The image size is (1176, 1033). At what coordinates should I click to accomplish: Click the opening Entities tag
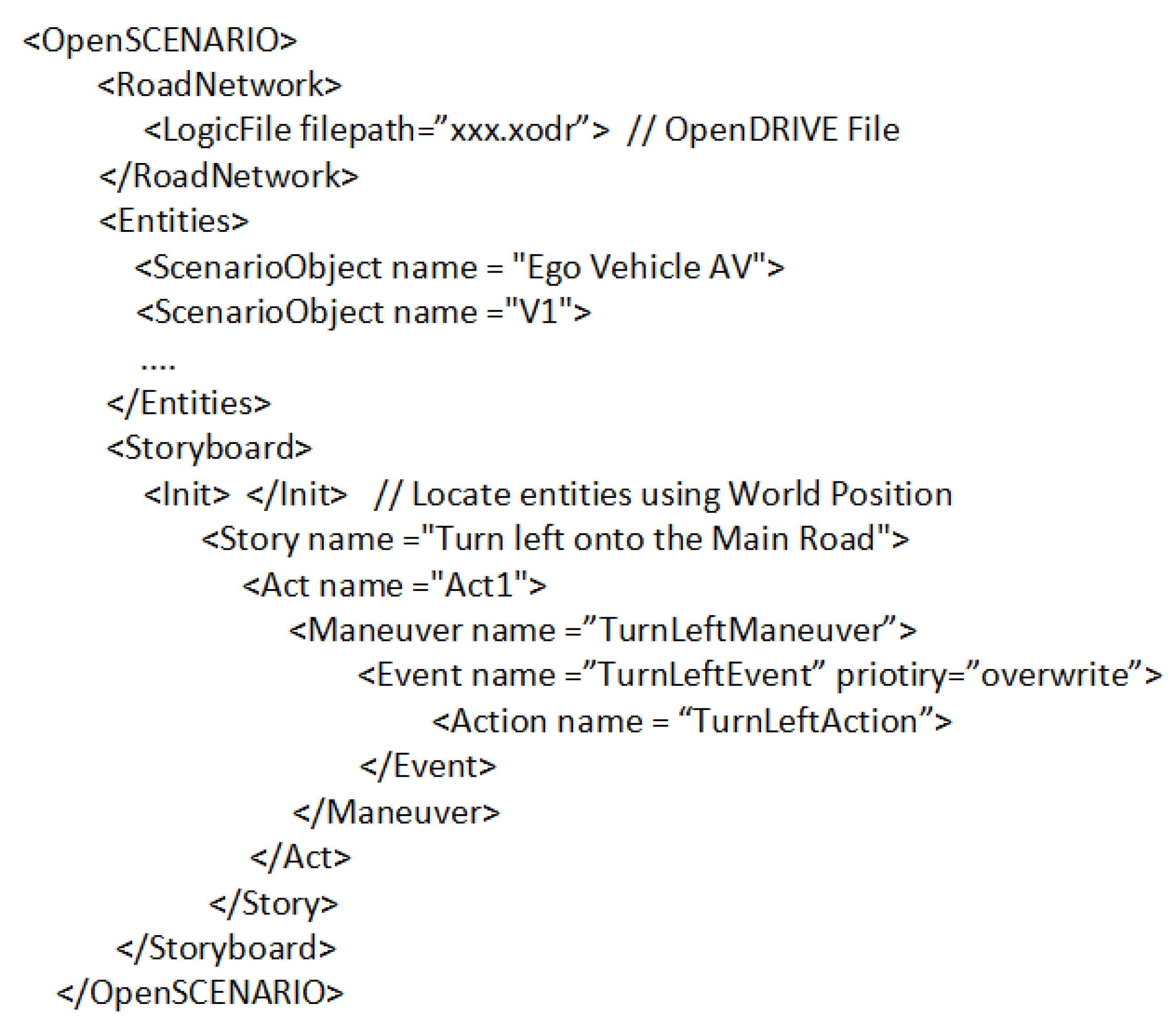pyautogui.click(x=174, y=221)
